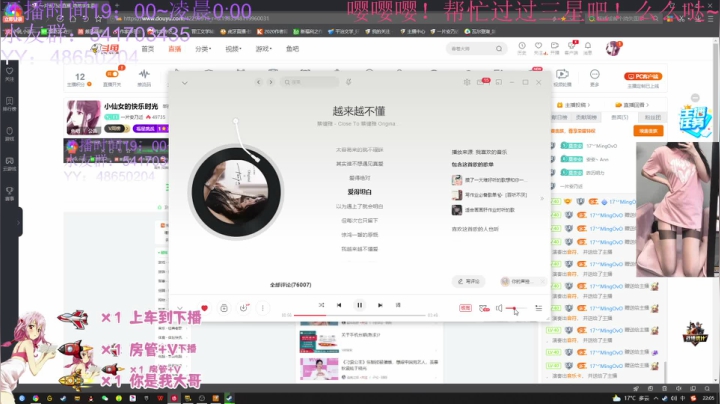Screen dimensions: 720x404
Task: Select lyric line 爱得明白
Action: pyautogui.click(x=360, y=192)
